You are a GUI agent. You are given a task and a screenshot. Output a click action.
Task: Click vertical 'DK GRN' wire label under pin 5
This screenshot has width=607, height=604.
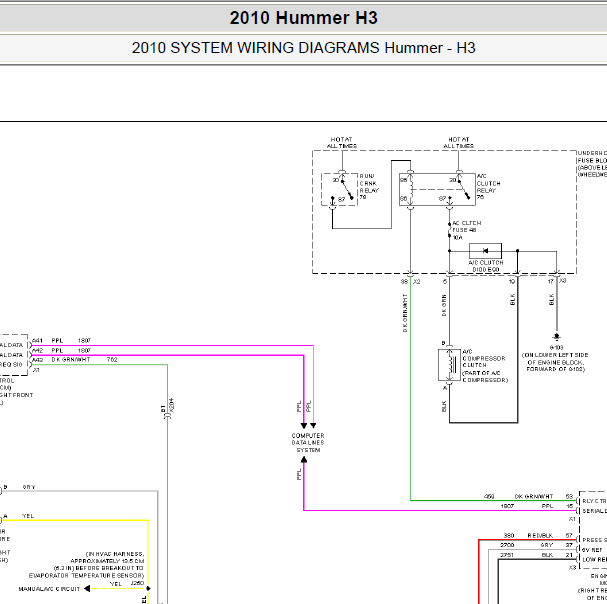click(x=444, y=305)
